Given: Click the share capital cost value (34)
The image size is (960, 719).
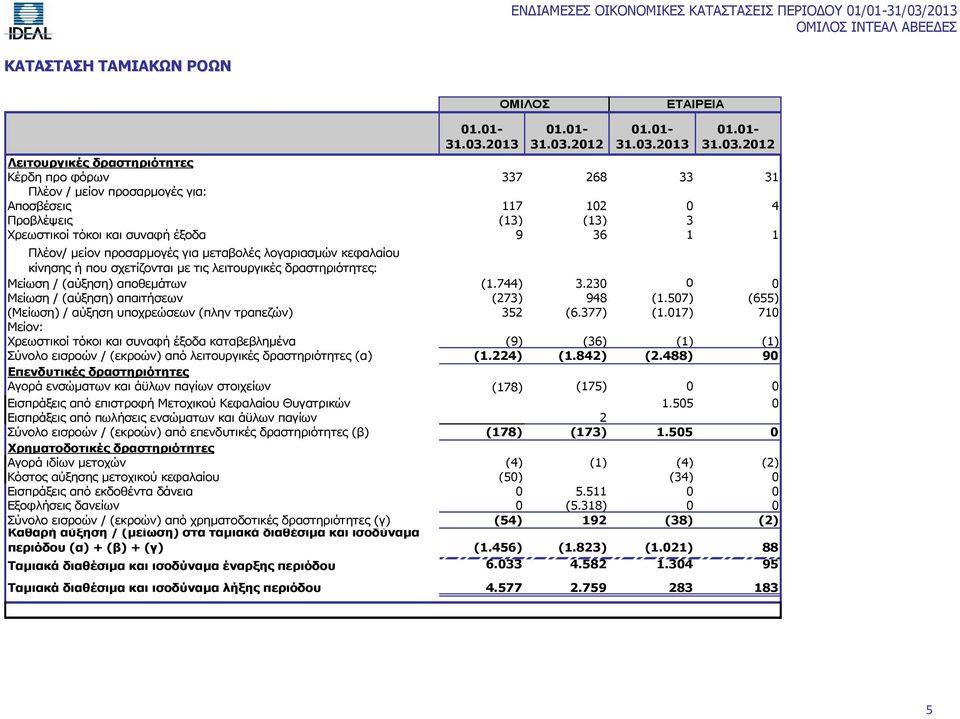Looking at the screenshot, I should click(x=681, y=477).
